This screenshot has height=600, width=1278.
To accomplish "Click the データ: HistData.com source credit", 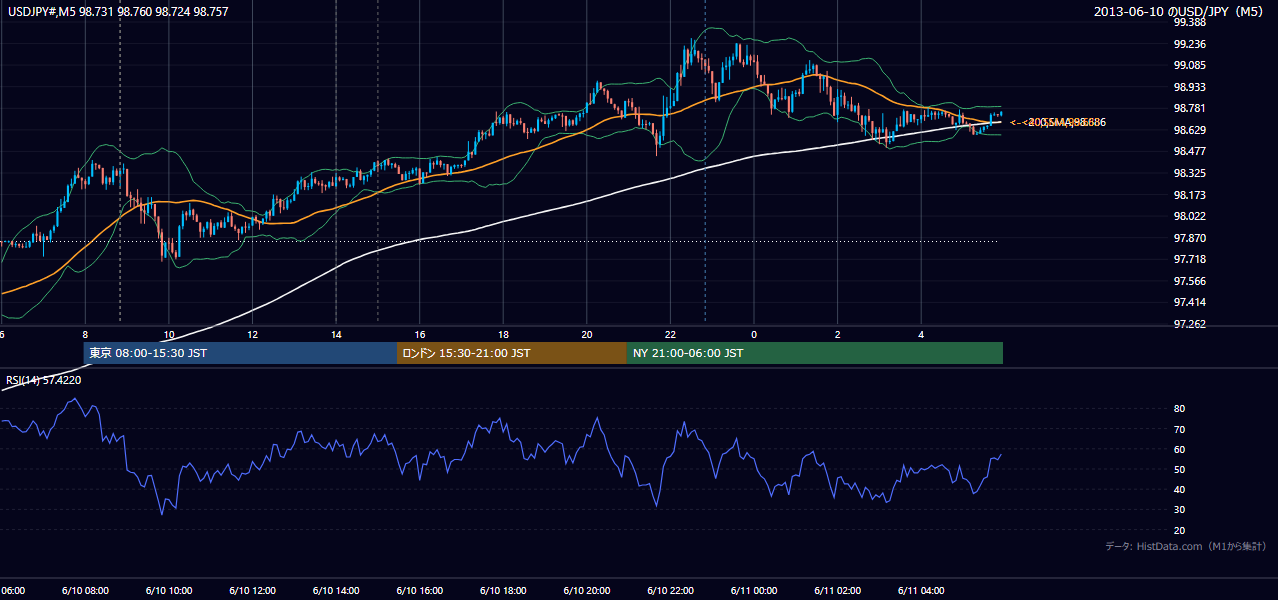I will (x=1186, y=546).
